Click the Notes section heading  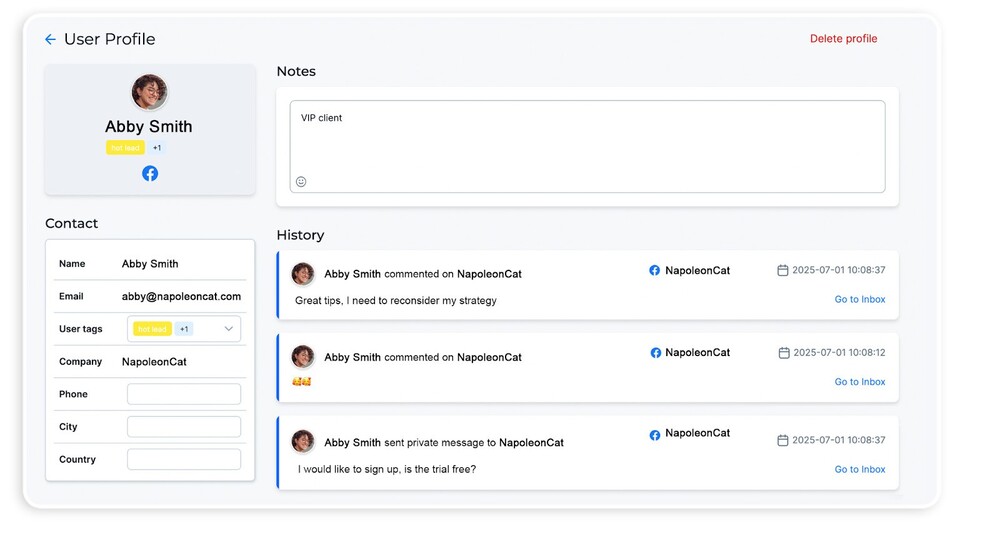click(296, 71)
